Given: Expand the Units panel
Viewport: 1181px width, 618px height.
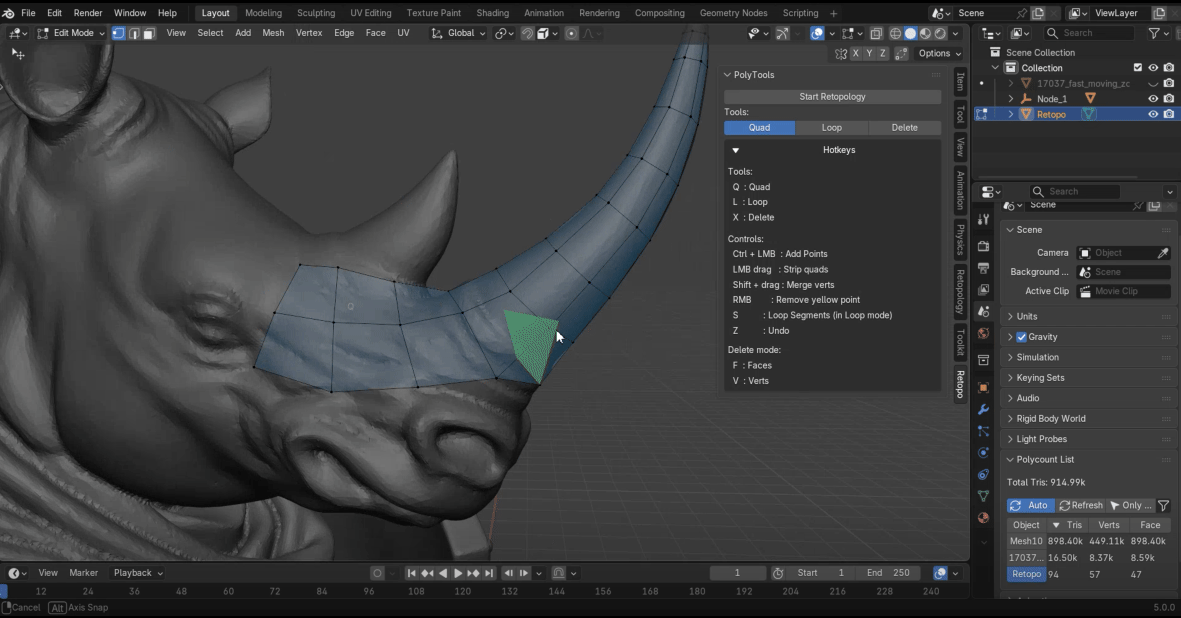Looking at the screenshot, I should 1027,316.
